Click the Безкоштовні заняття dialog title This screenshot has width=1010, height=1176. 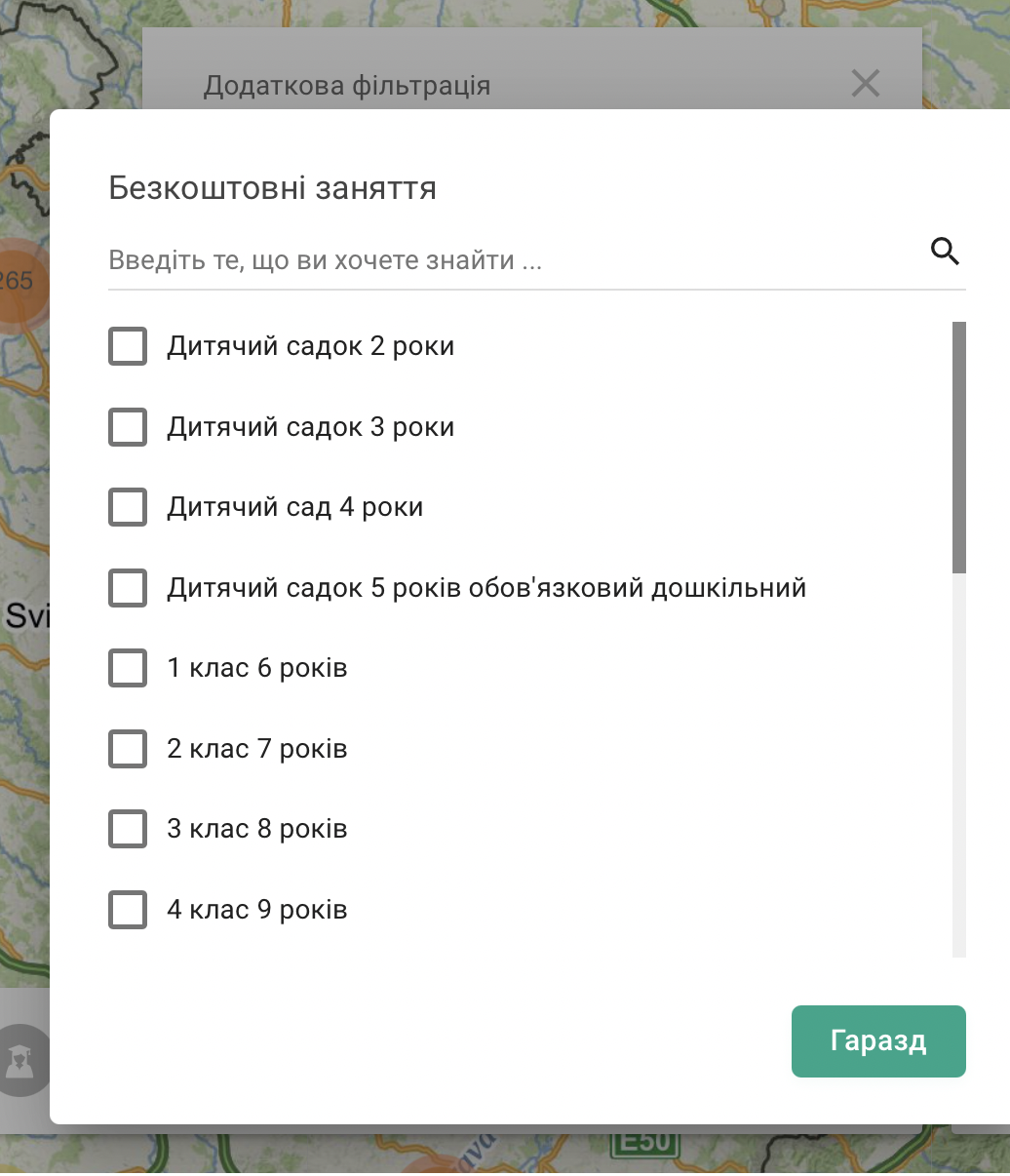coord(272,187)
